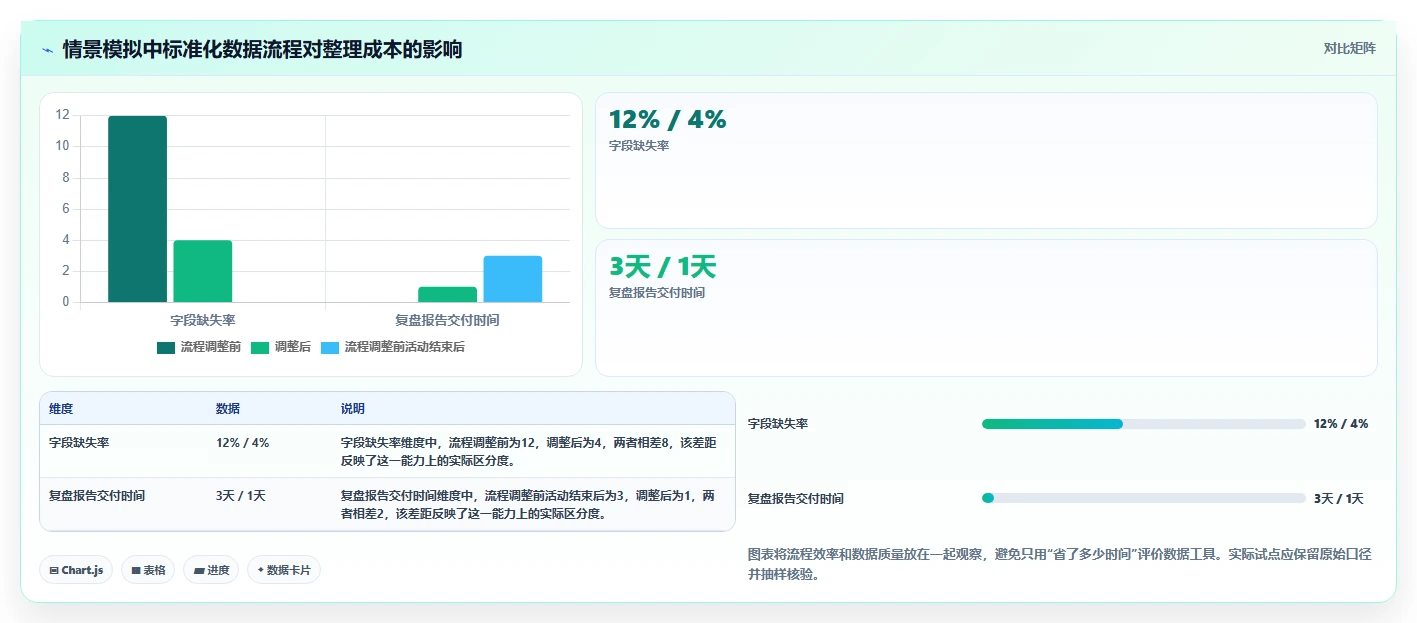Click the title 情景模拟中标准化数据流程对整理成本的影响
This screenshot has height=623, width=1417.
pos(262,49)
